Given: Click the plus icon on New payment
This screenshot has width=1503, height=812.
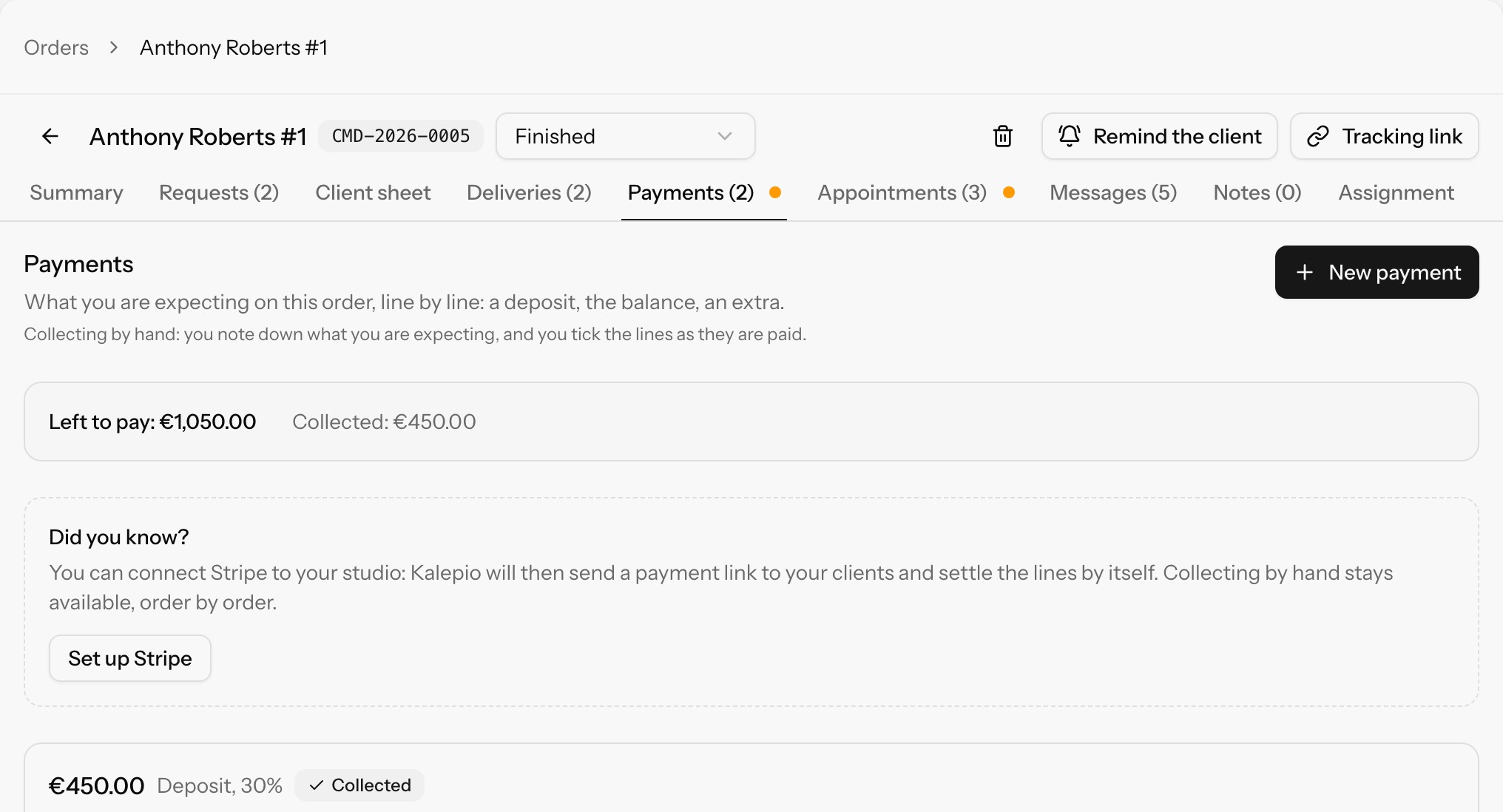Looking at the screenshot, I should 1305,272.
